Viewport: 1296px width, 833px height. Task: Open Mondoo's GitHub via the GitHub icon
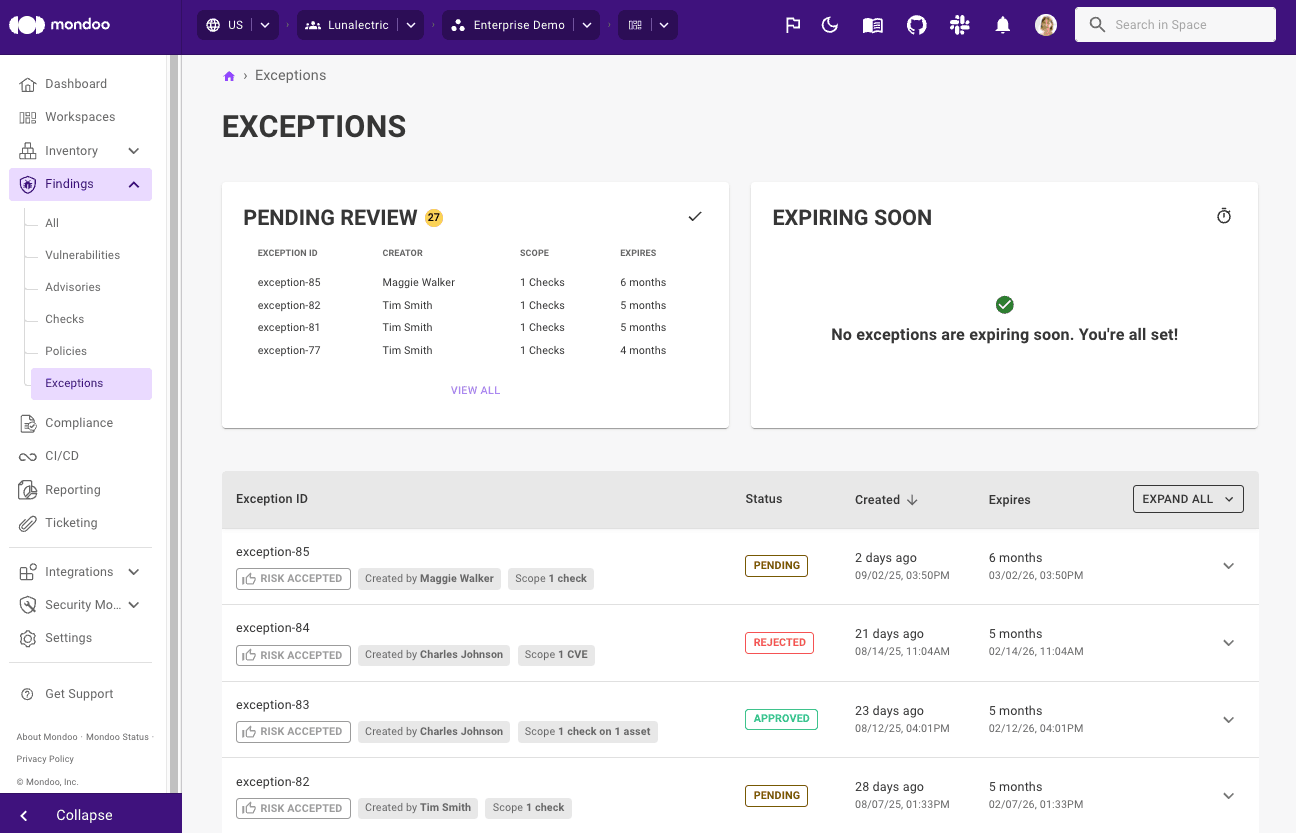pyautogui.click(x=916, y=25)
